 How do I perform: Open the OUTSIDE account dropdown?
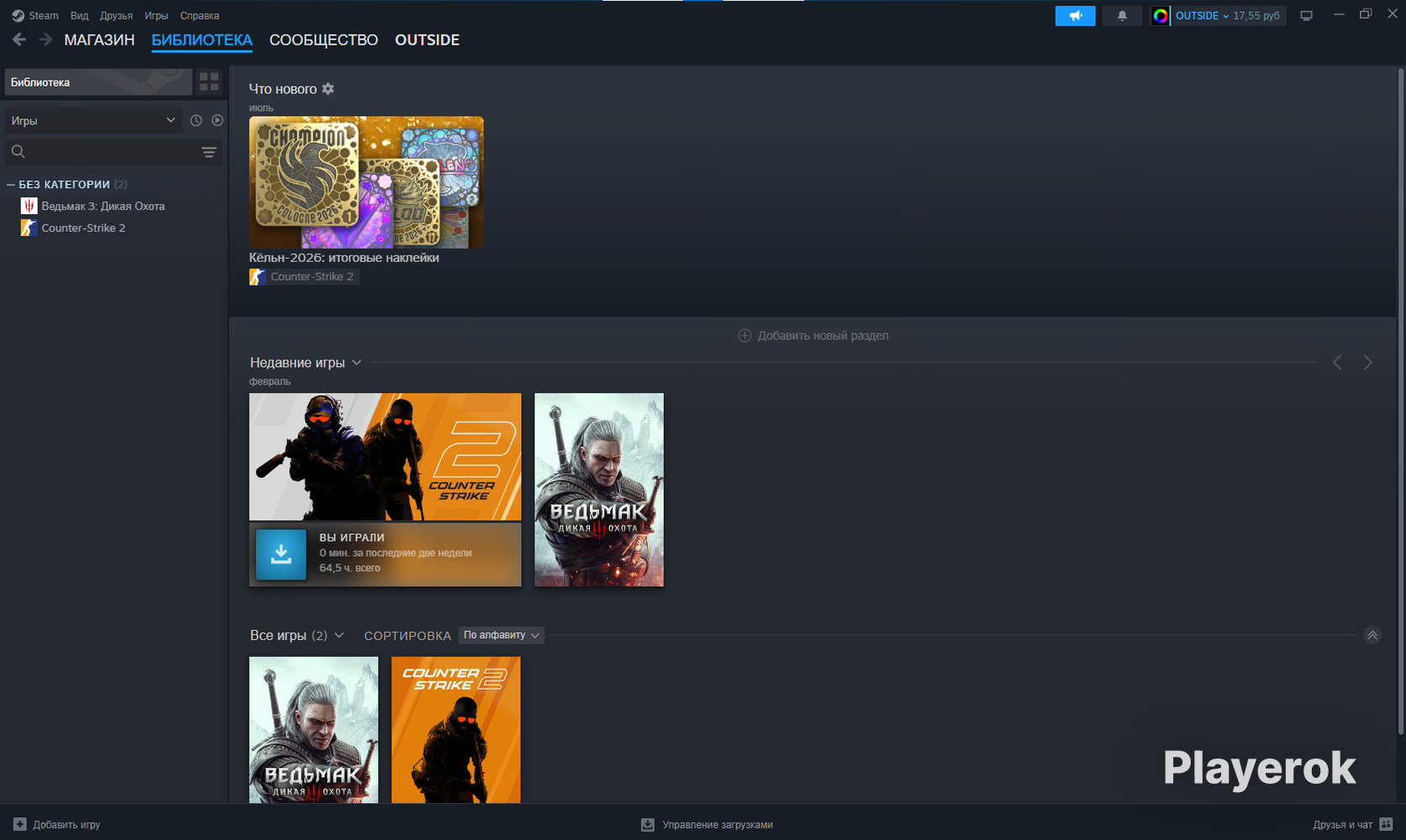(x=1228, y=16)
